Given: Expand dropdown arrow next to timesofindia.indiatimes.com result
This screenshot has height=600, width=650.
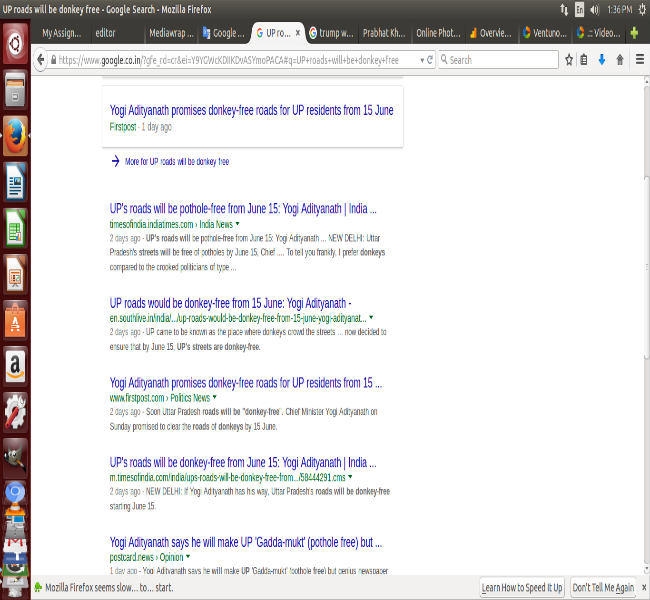Looking at the screenshot, I should click(x=237, y=225).
